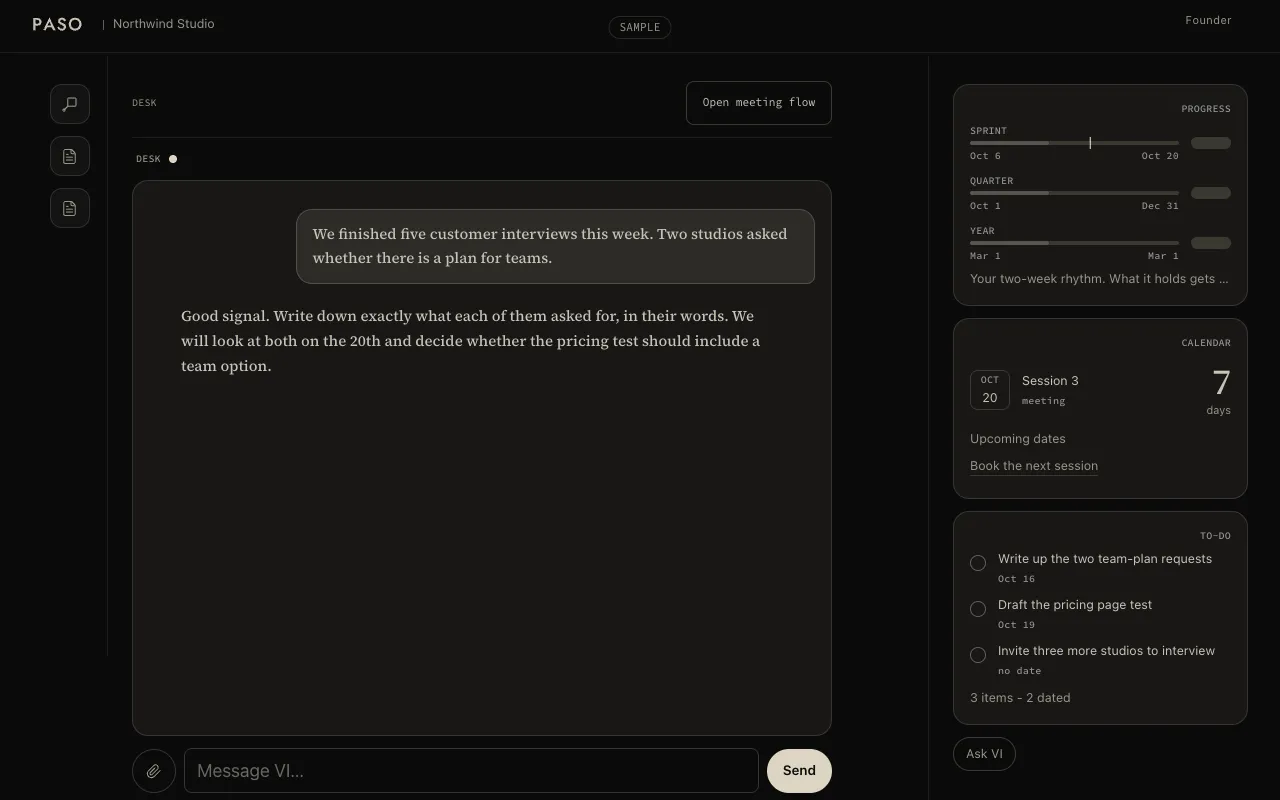Click the PASO logo
The image size is (1280, 800).
(x=57, y=24)
